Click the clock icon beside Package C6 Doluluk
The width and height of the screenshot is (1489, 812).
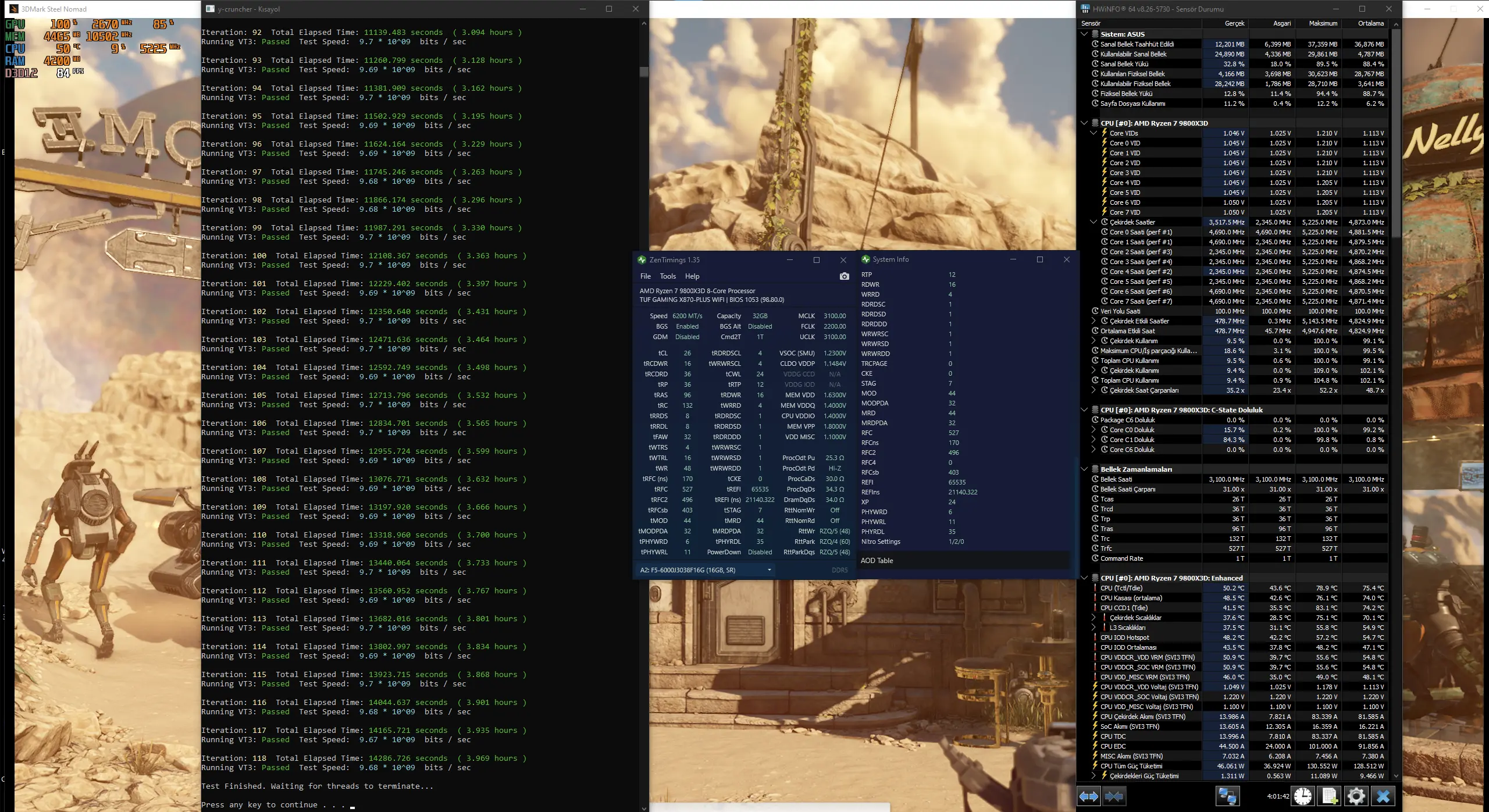(x=1095, y=420)
